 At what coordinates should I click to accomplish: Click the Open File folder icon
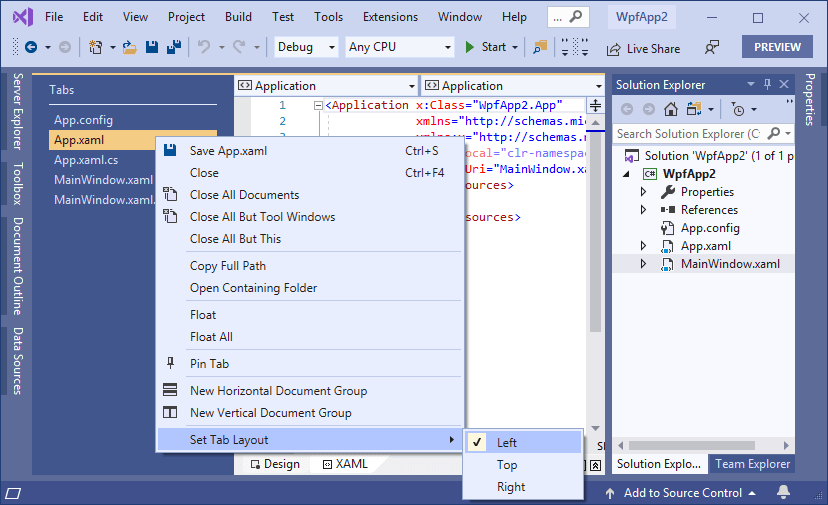tap(130, 47)
